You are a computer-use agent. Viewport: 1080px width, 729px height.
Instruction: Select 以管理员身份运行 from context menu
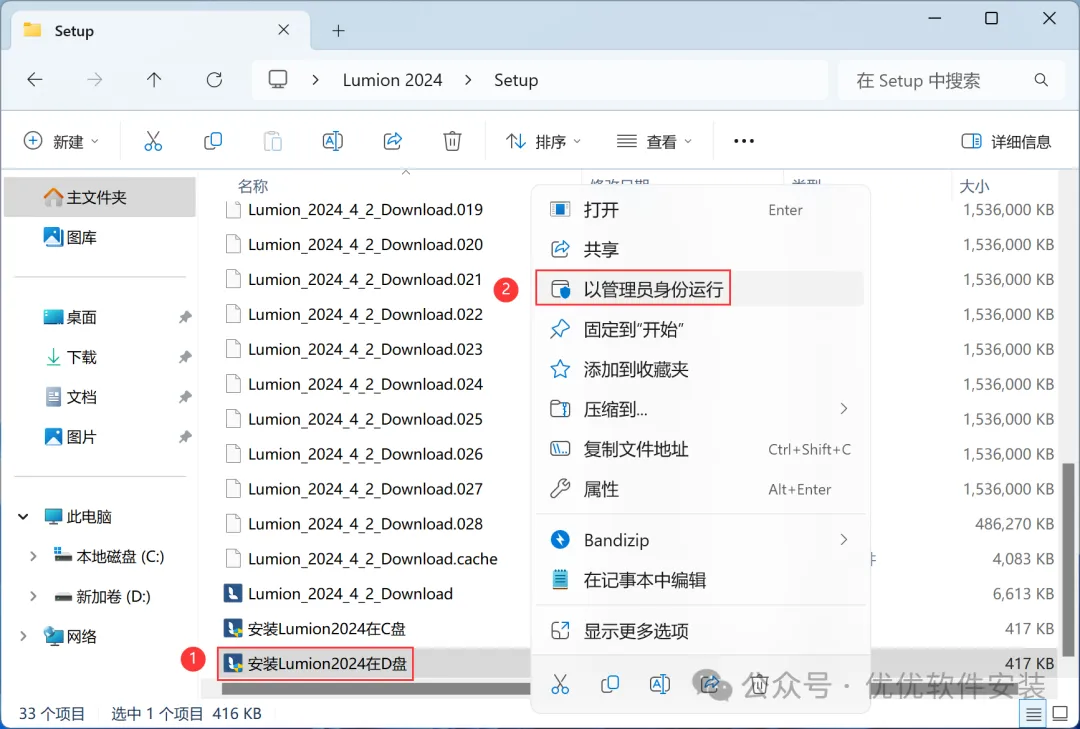tap(700, 289)
